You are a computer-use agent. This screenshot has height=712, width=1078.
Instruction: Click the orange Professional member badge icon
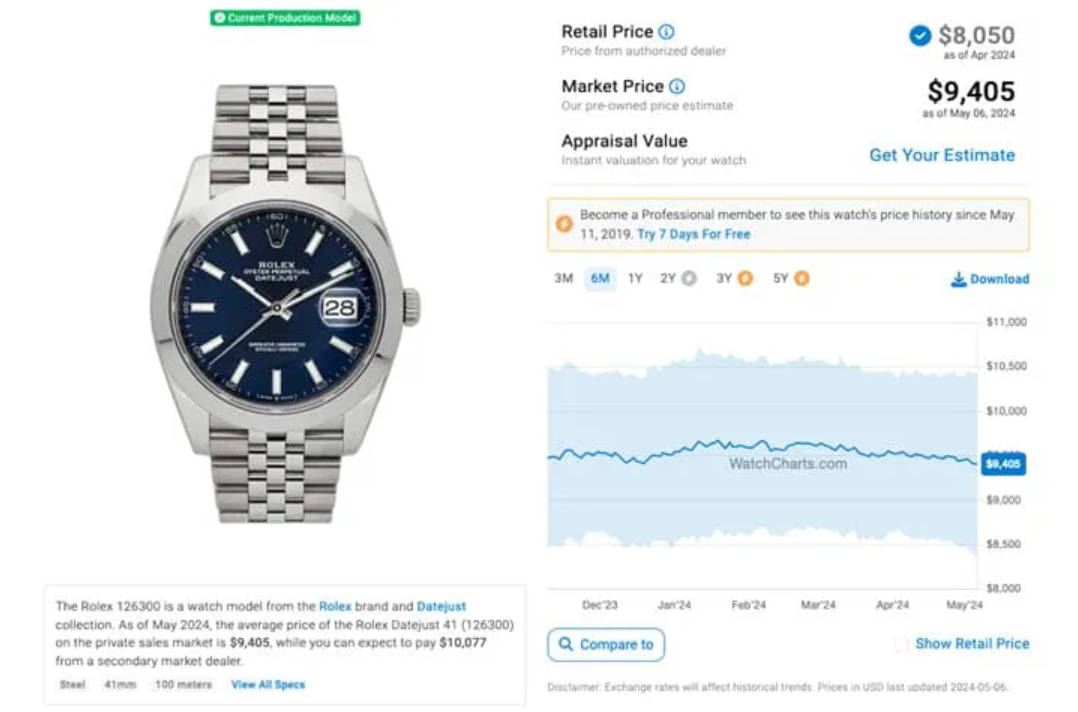[564, 224]
